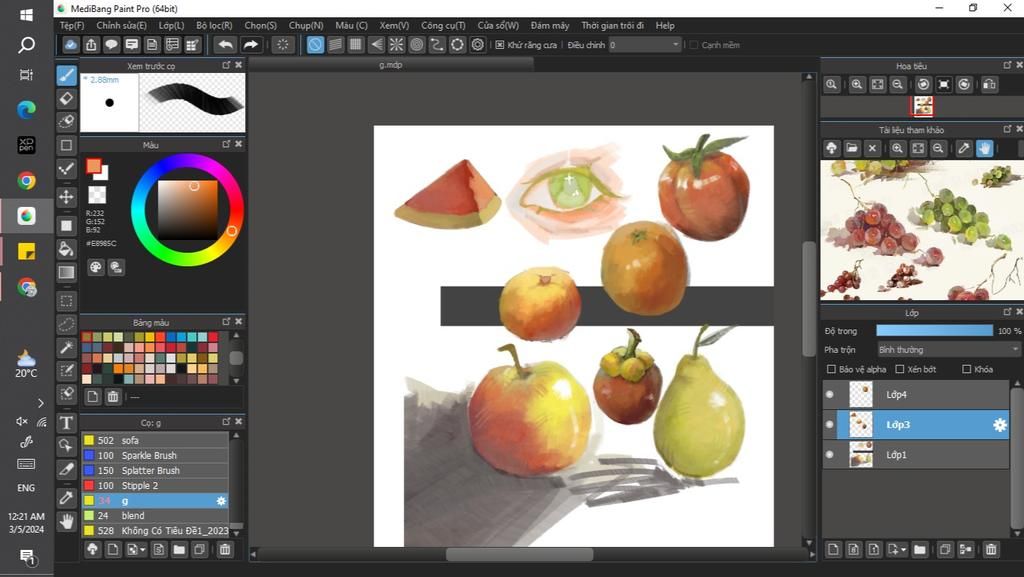The width and height of the screenshot is (1024, 577).
Task: Select the Hand pan tool
Action: 67,521
